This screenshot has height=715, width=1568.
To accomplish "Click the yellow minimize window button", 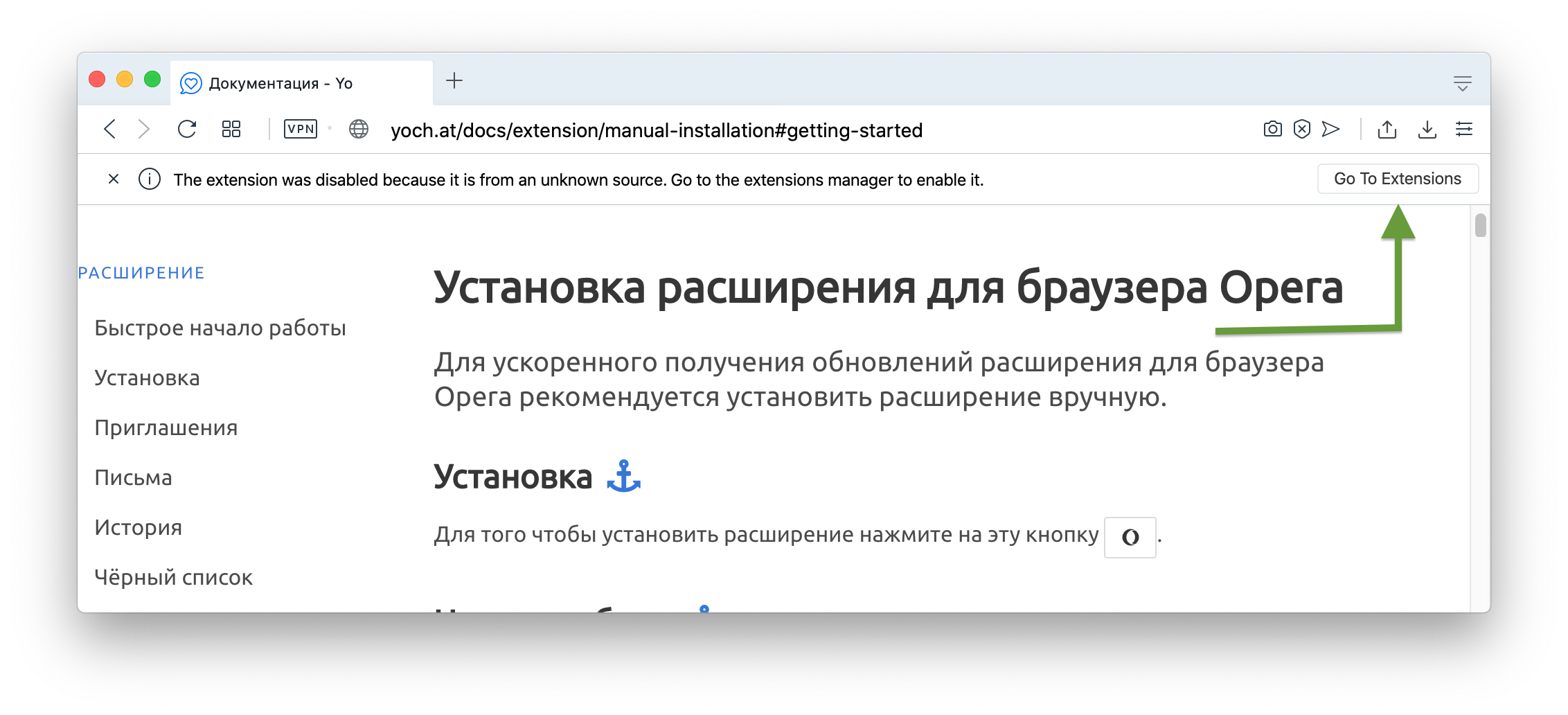I will click(x=125, y=79).
